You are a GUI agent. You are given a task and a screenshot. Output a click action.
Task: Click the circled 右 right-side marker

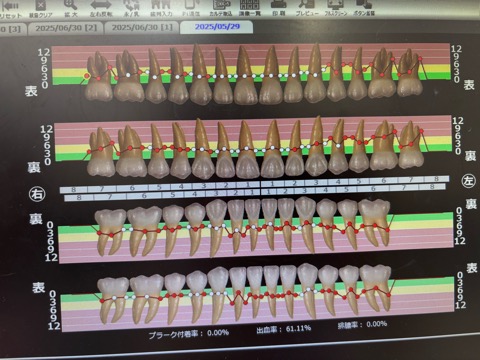[x=36, y=194]
